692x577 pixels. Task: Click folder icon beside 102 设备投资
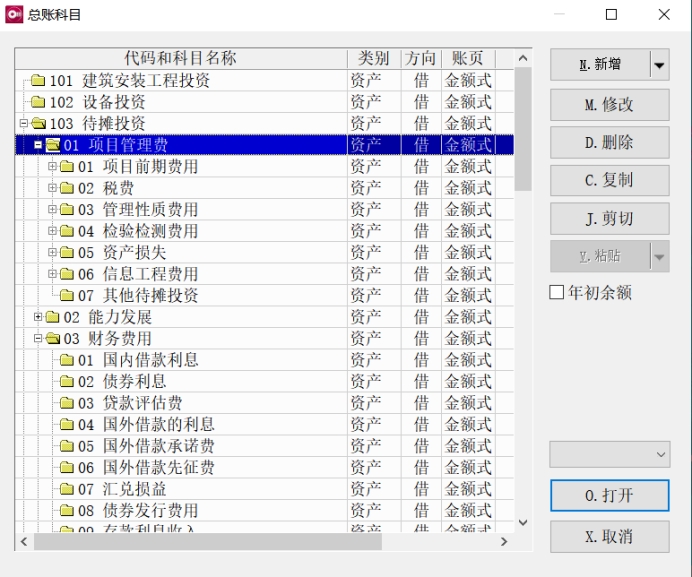click(38, 102)
